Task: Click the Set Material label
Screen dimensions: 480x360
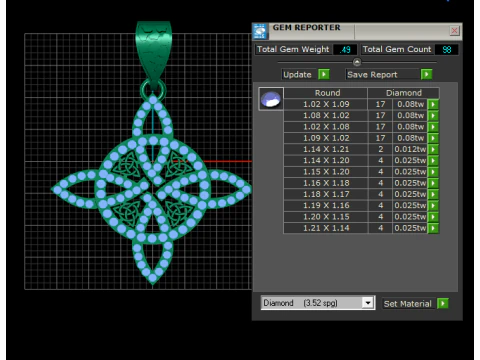Action: point(407,304)
